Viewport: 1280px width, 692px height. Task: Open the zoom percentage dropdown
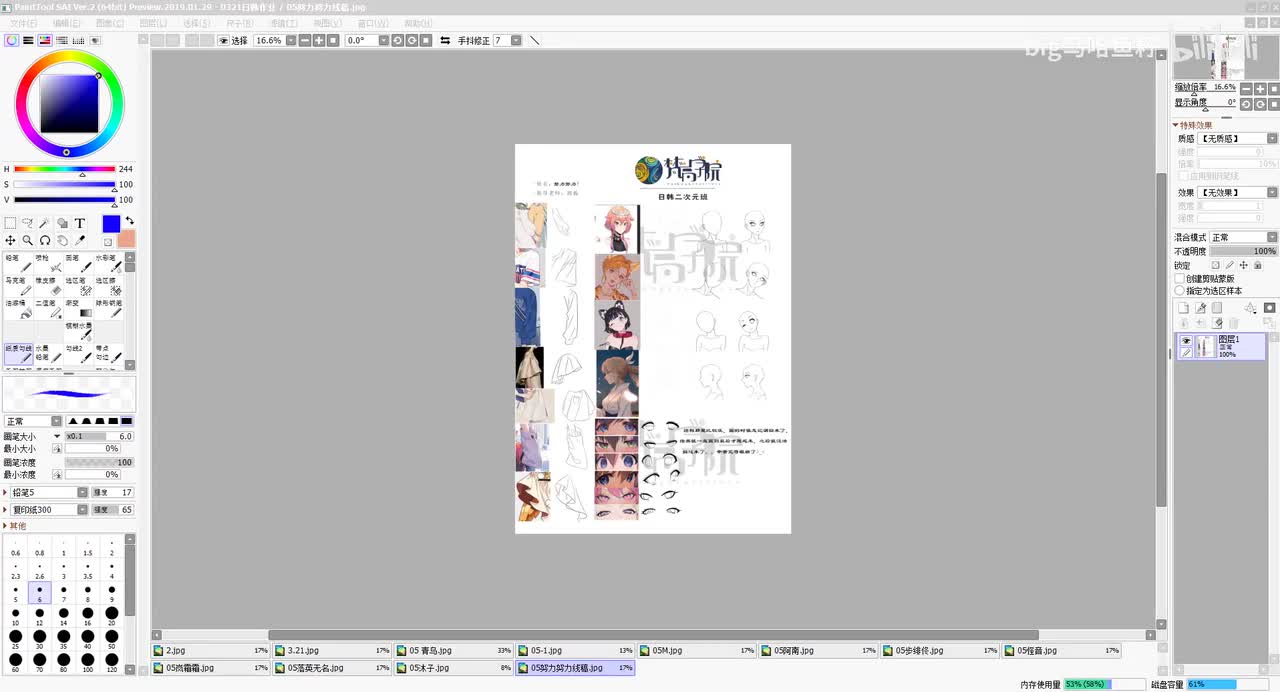coord(291,41)
